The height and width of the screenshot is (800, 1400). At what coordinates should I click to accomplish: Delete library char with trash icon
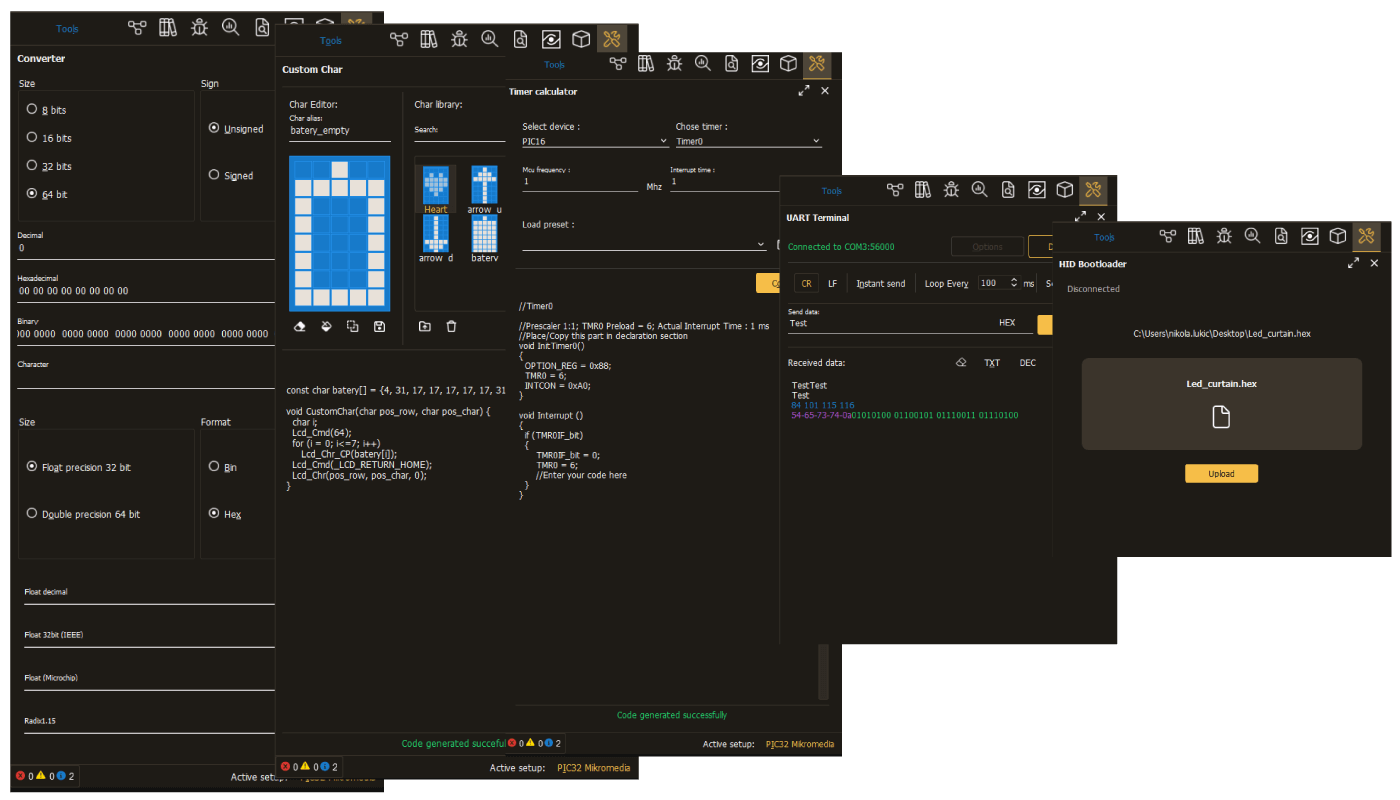tap(451, 326)
